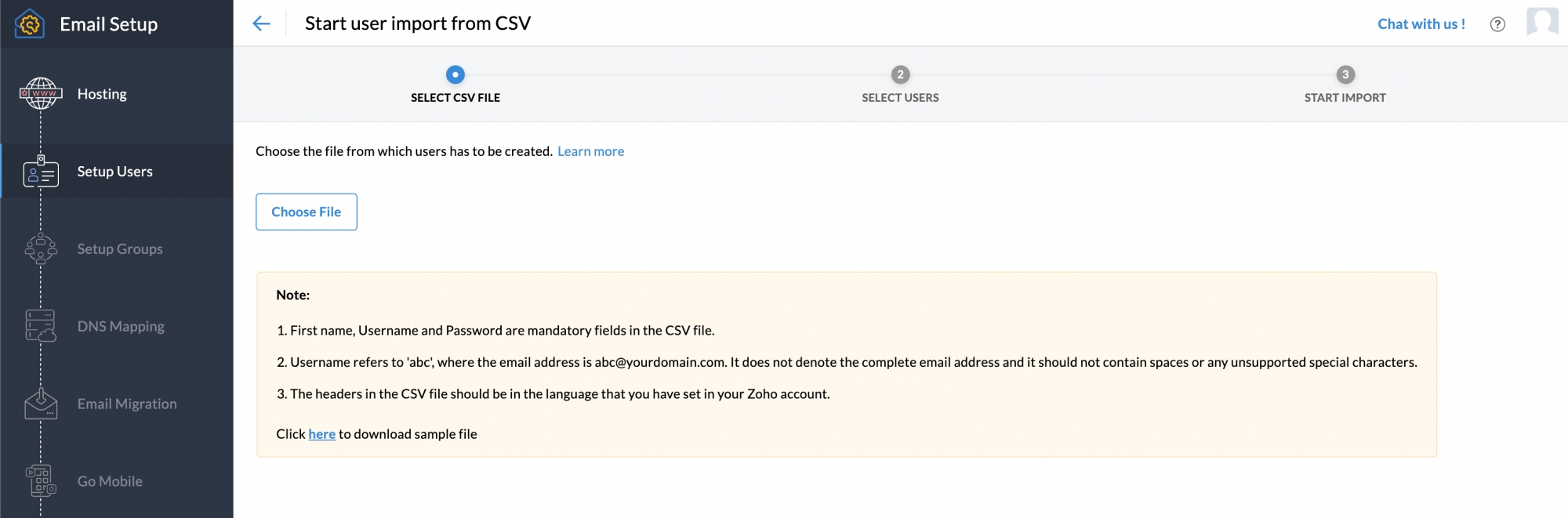The image size is (1568, 518).
Task: Click the Setup Users ID card icon
Action: (41, 172)
